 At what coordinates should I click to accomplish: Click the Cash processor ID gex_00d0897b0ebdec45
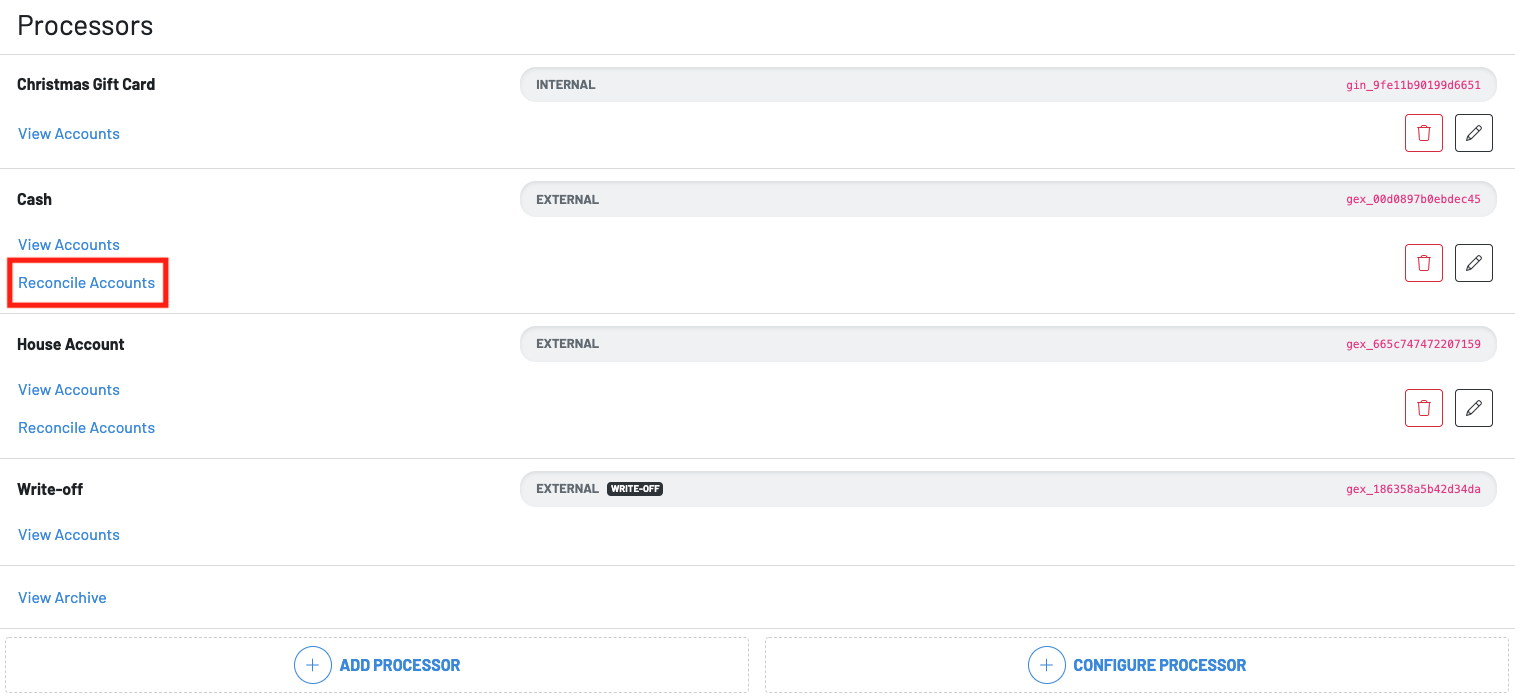pyautogui.click(x=1413, y=200)
